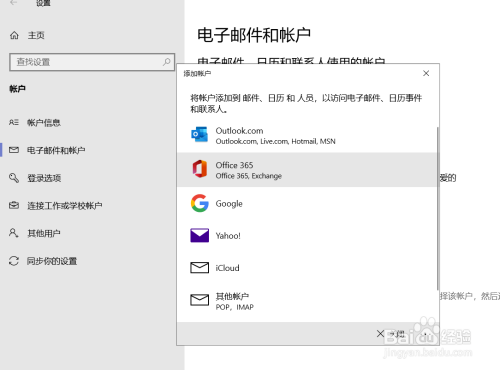
Task: Pick the iCloud account option
Action: click(307, 268)
